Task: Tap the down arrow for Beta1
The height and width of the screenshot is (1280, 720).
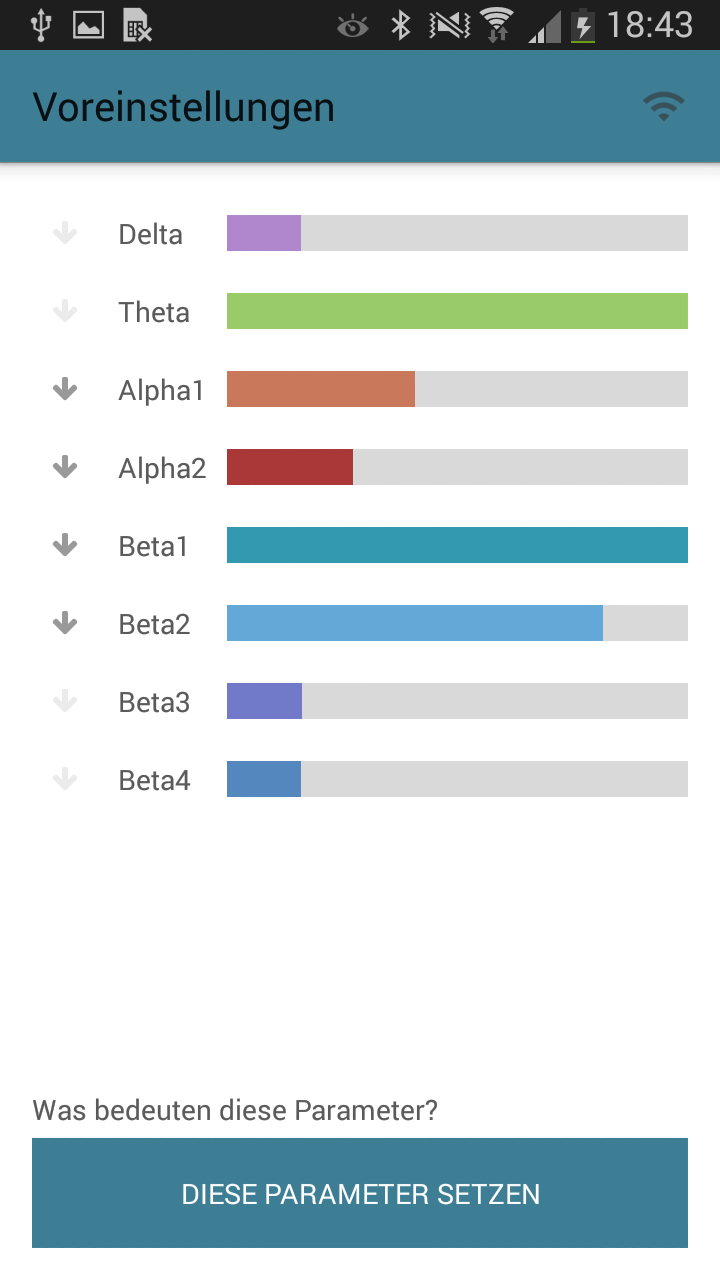Action: click(x=65, y=546)
